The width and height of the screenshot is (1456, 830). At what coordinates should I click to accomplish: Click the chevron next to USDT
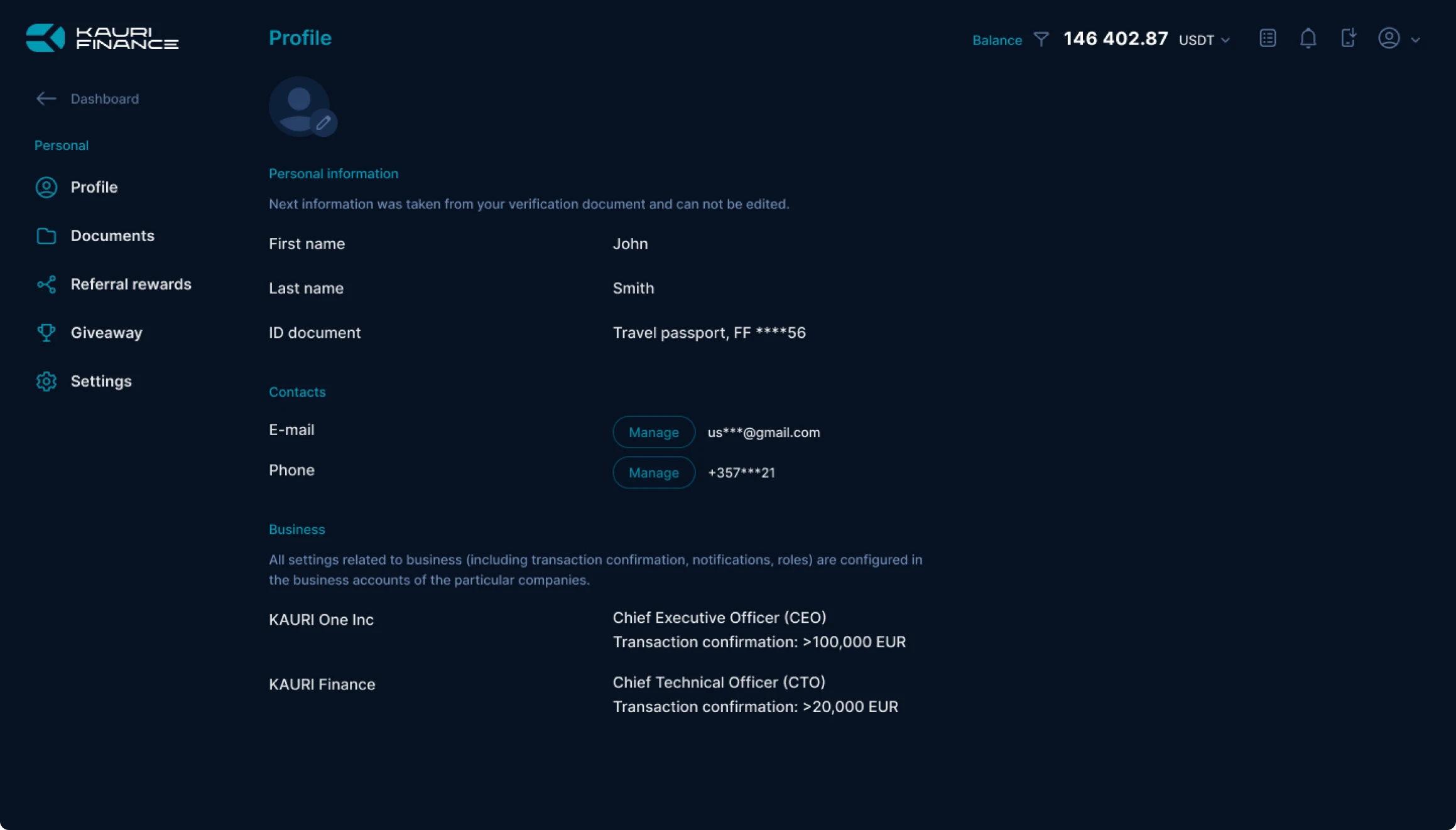(1225, 40)
